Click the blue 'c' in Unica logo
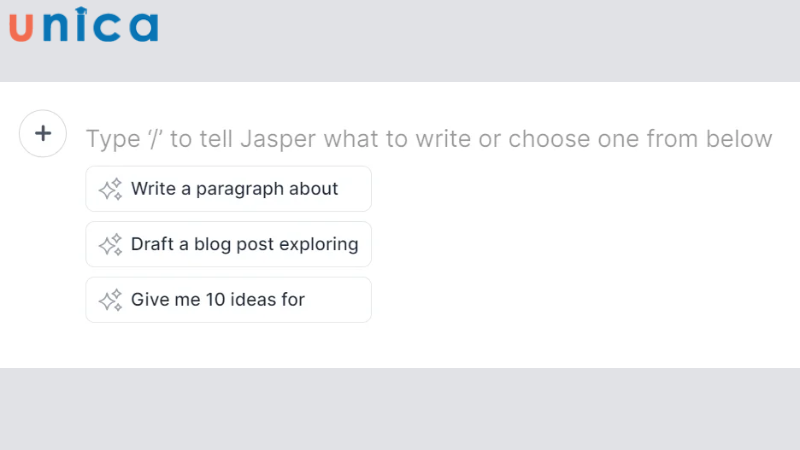Screen dimensions: 800x450 [107, 29]
